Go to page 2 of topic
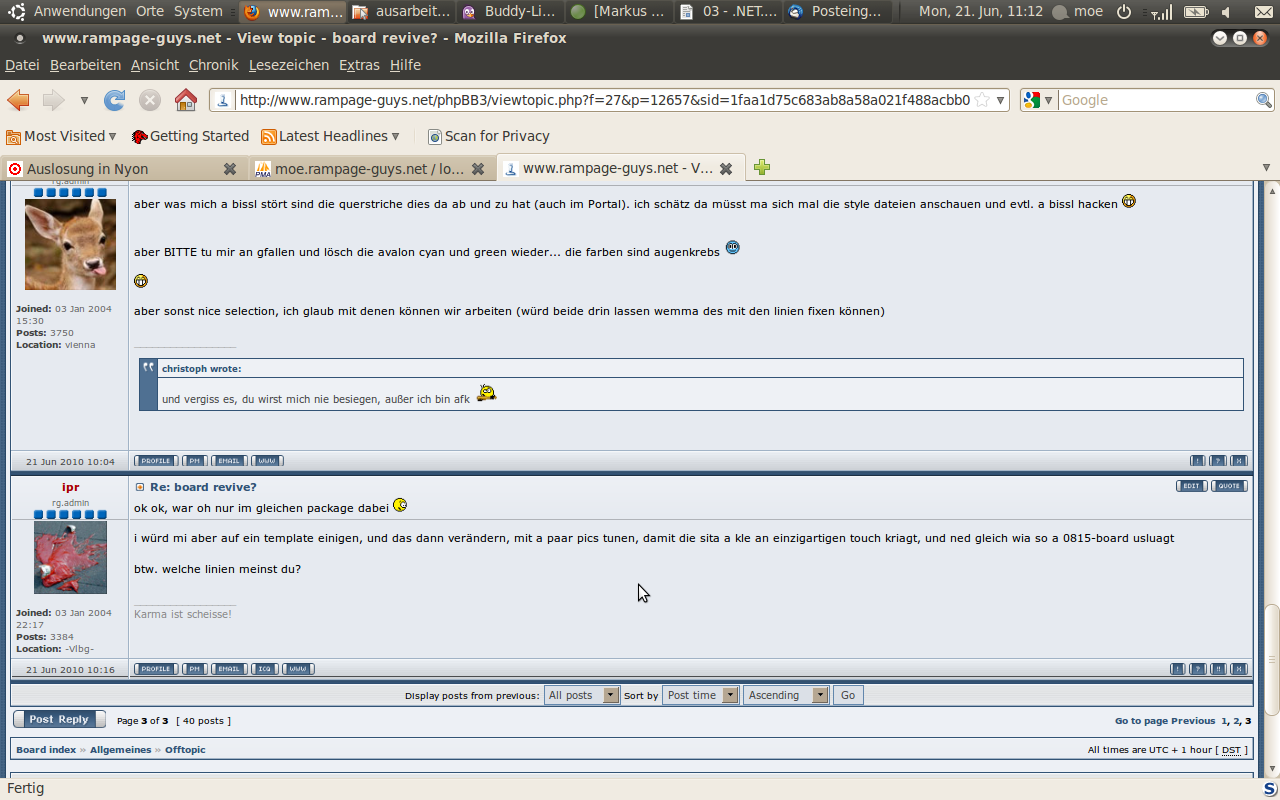1280x800 pixels. 1236,721
